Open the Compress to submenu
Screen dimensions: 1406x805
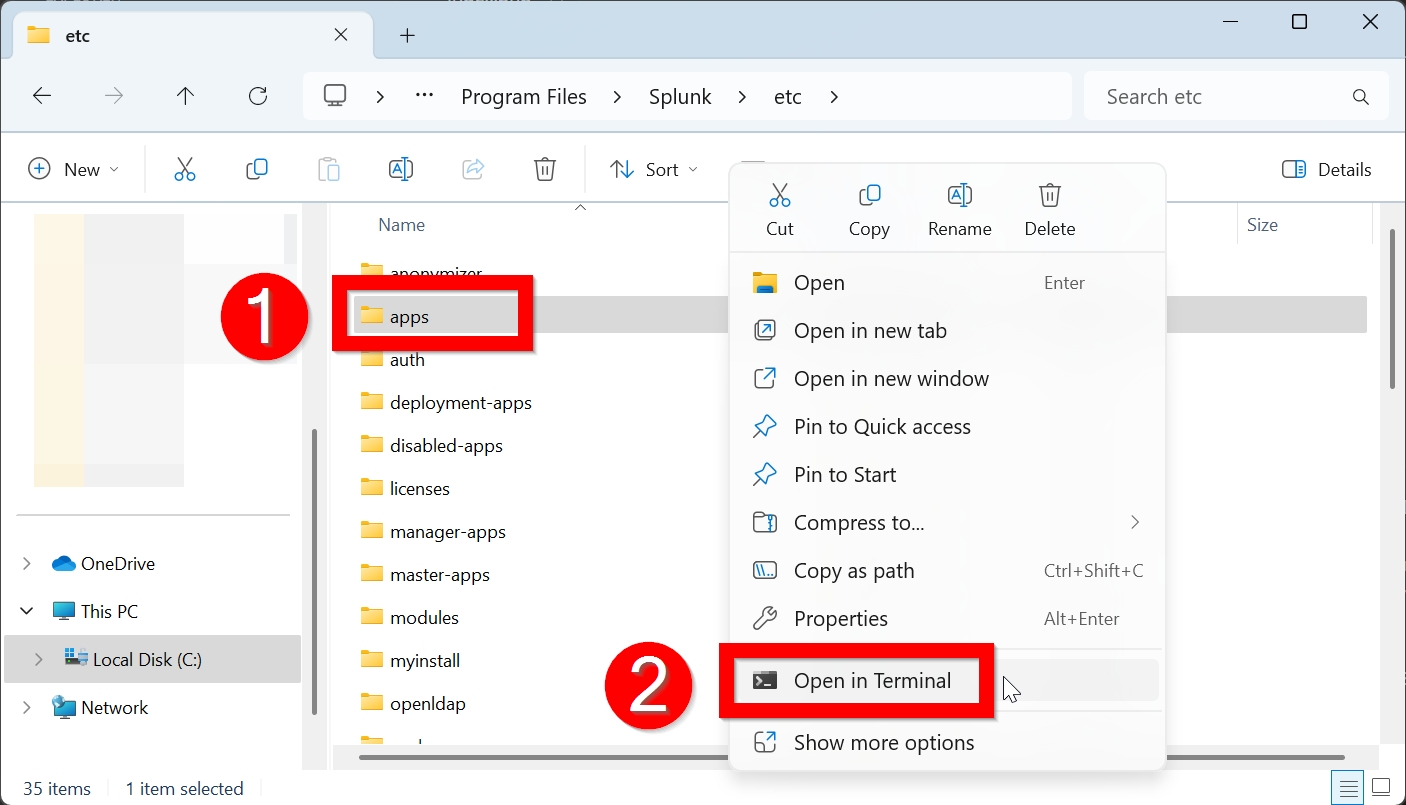pyautogui.click(x=860, y=522)
